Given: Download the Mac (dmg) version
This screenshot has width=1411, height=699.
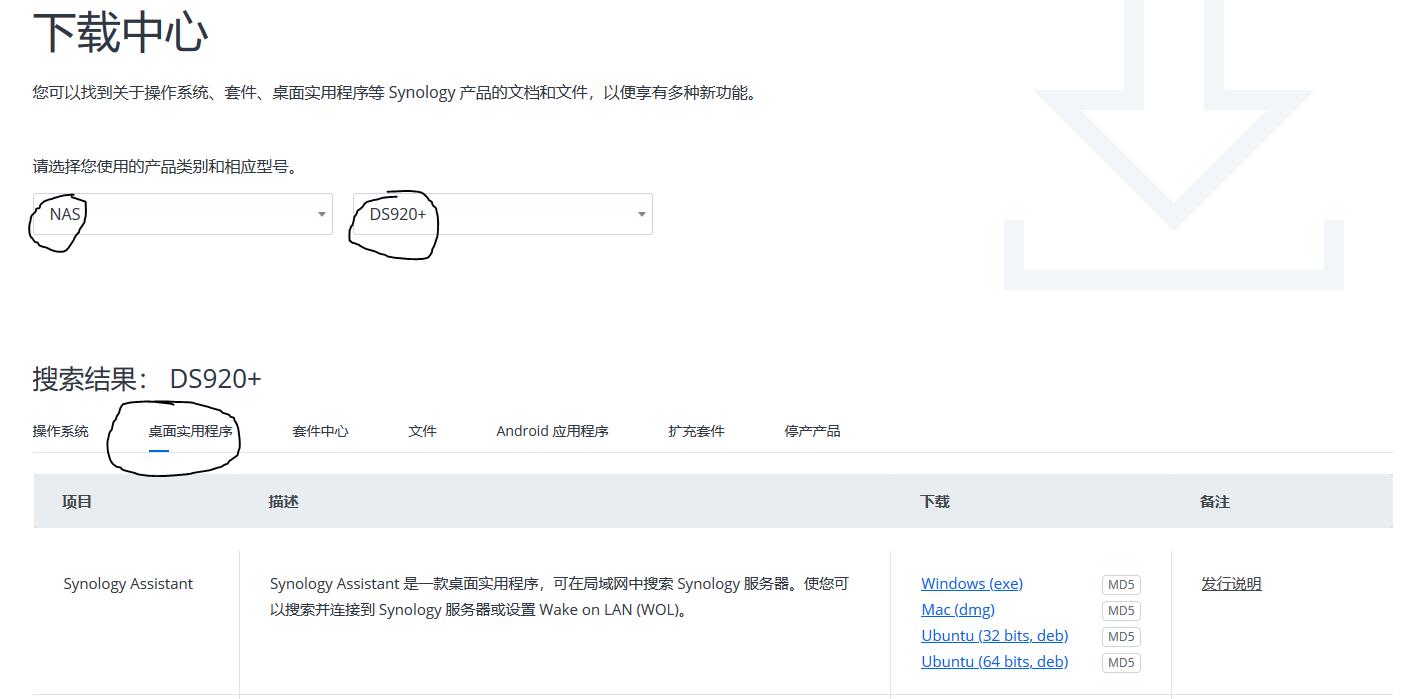Looking at the screenshot, I should coord(957,609).
